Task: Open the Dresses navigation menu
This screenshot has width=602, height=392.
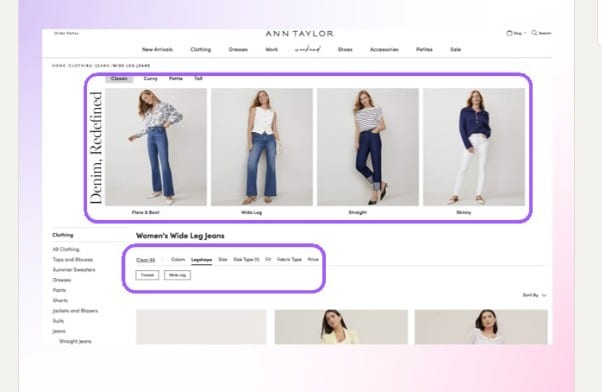Action: [x=238, y=50]
